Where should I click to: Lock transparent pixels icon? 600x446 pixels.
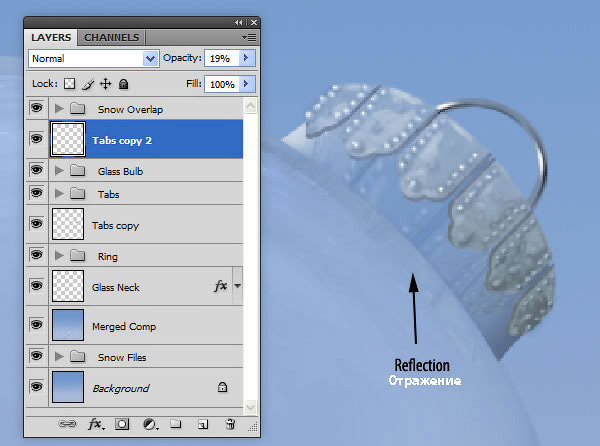(x=69, y=84)
